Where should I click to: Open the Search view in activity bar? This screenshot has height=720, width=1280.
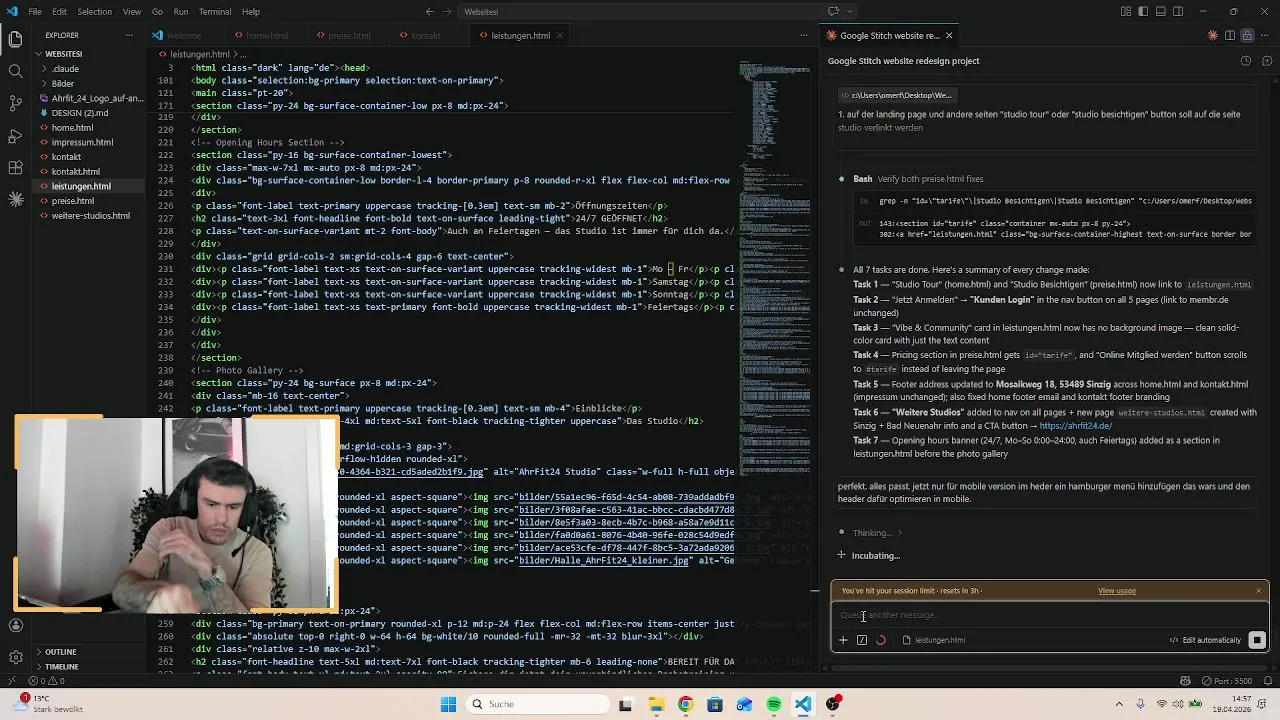[x=15, y=72]
